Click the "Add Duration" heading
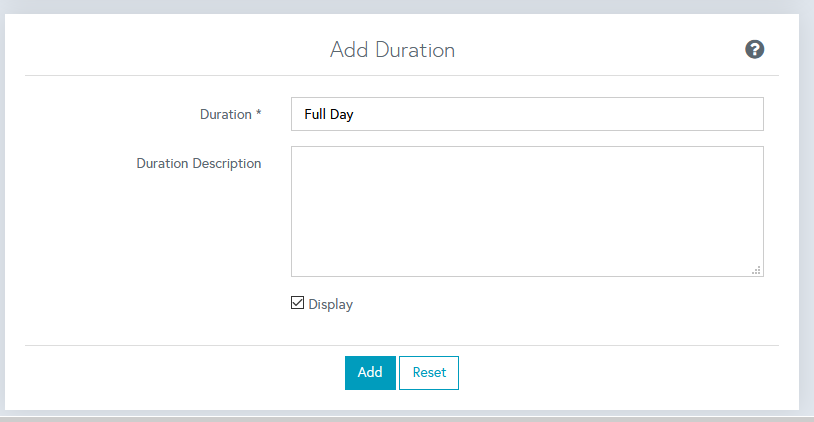Image resolution: width=814 pixels, height=422 pixels. (392, 49)
